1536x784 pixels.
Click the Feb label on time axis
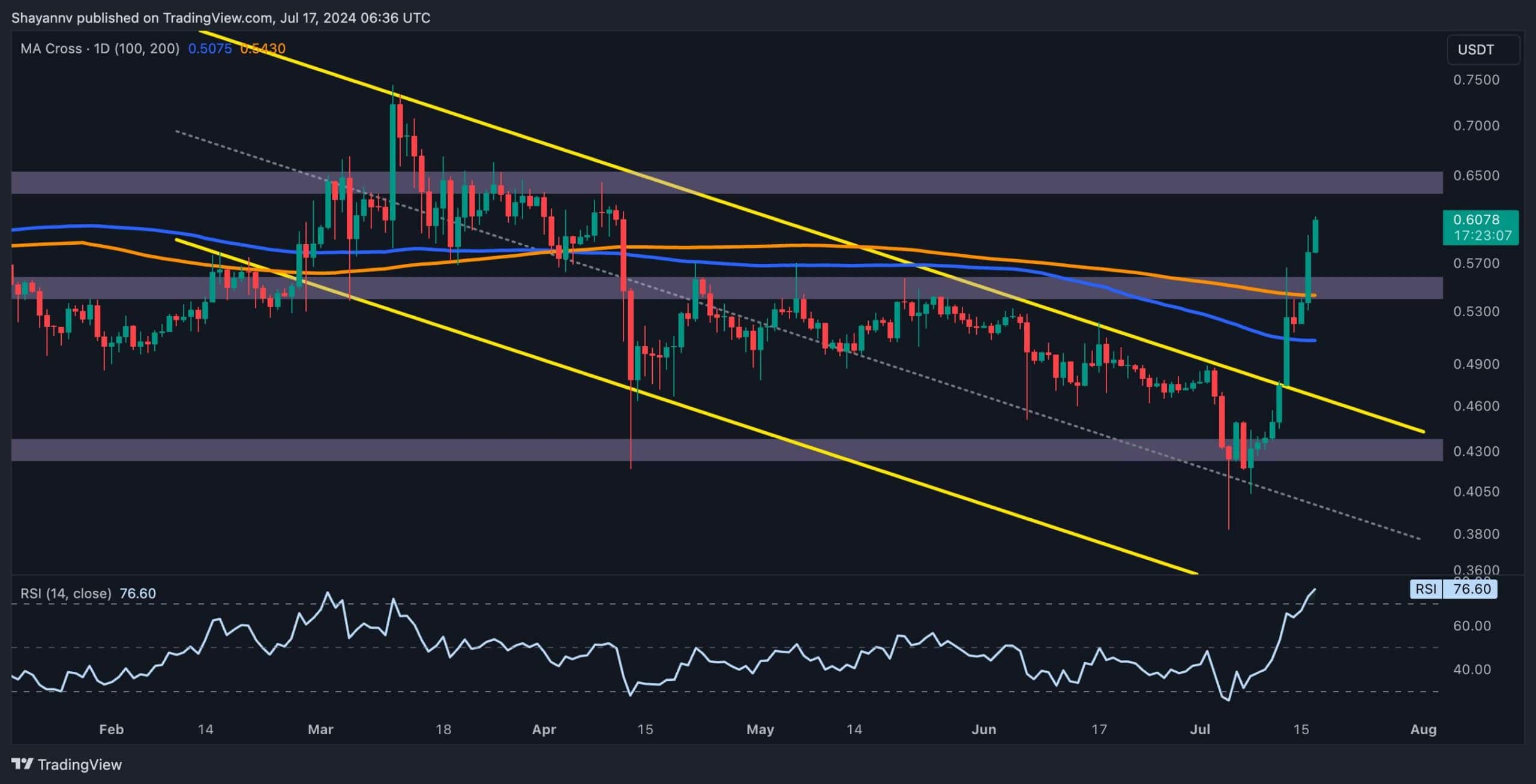pos(111,729)
